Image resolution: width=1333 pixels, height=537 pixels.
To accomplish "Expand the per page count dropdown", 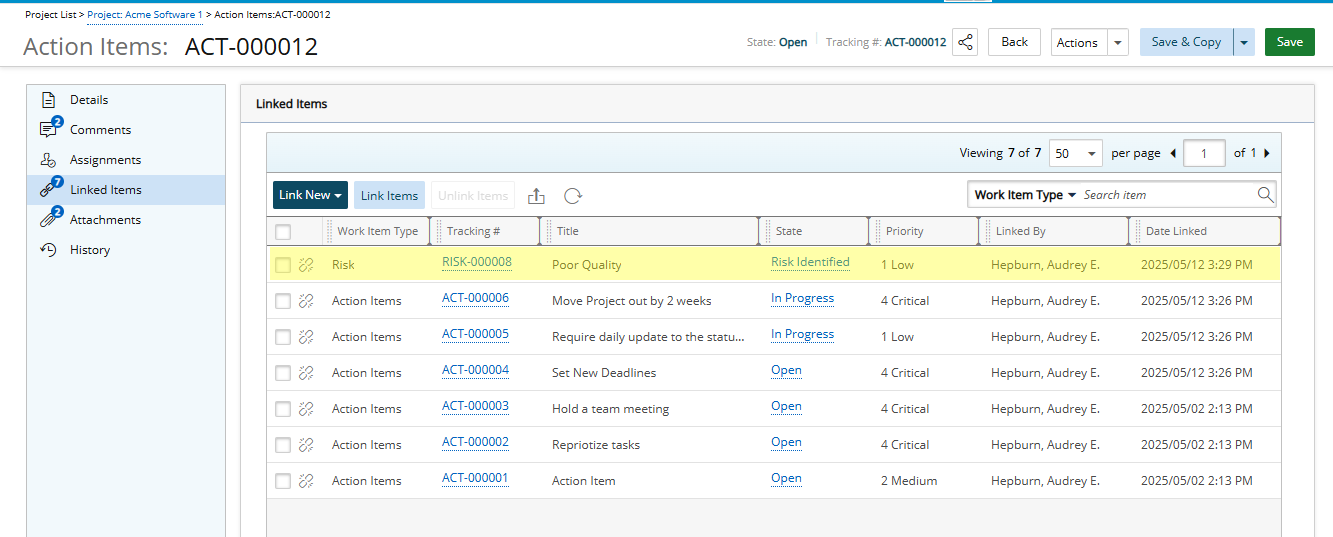I will point(1076,153).
